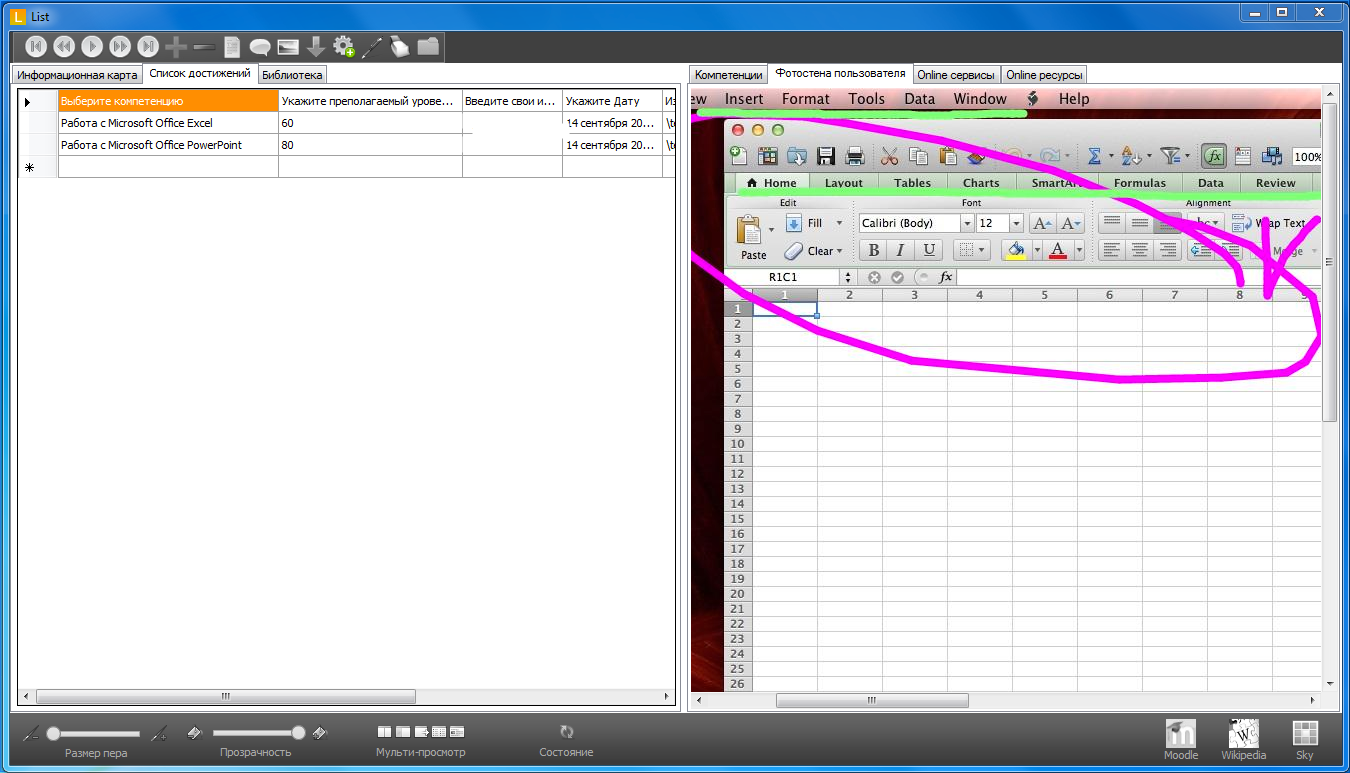Select the eraser tool in top toolbar
The height and width of the screenshot is (773, 1350).
400,46
